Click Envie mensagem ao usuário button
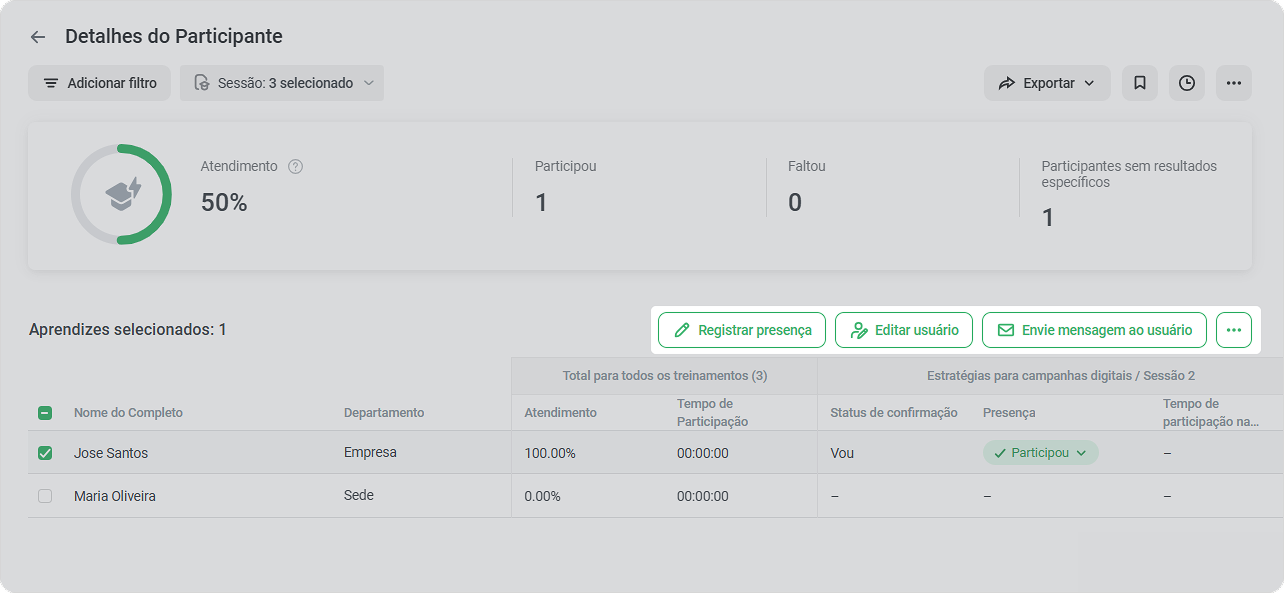 (1094, 330)
